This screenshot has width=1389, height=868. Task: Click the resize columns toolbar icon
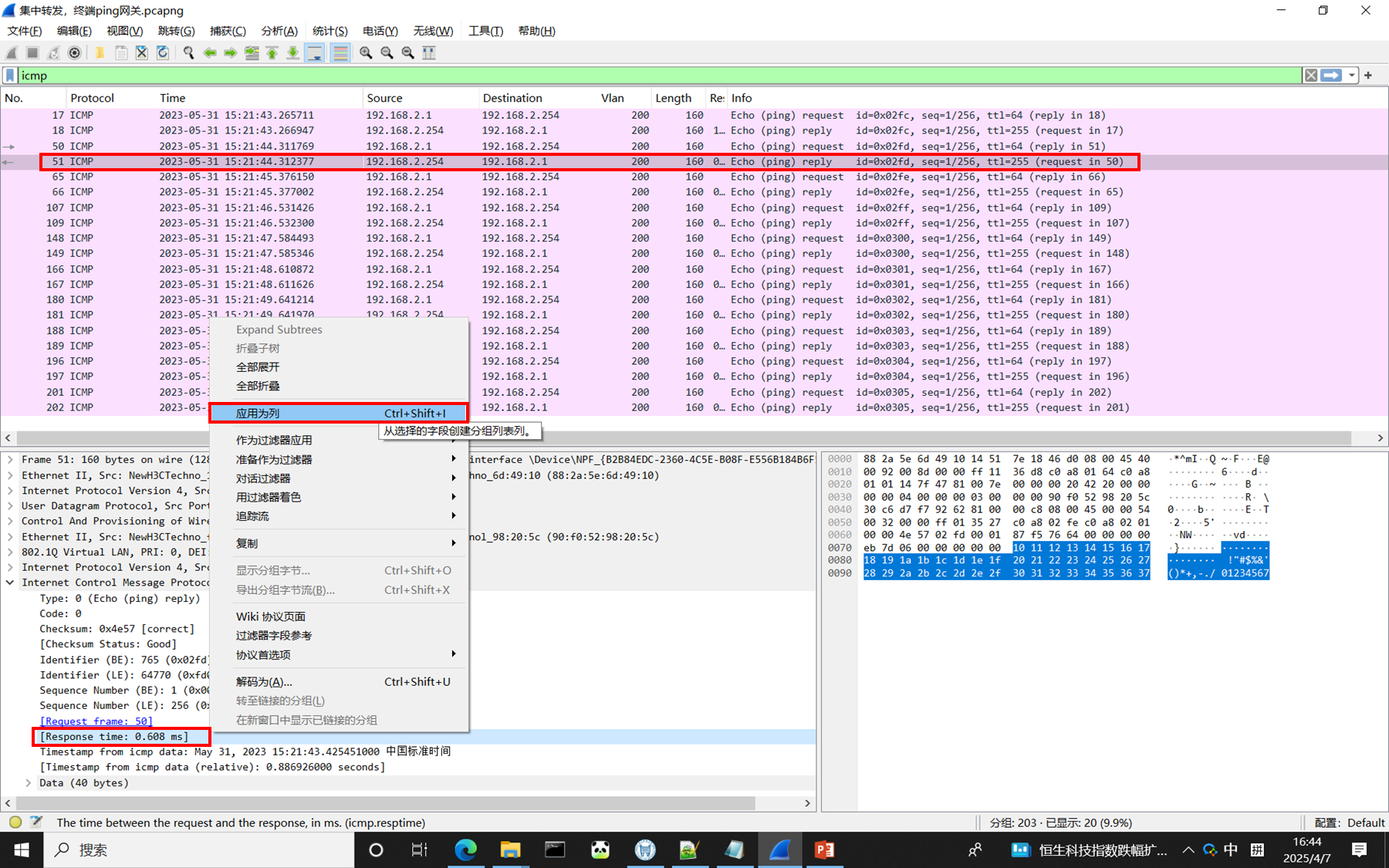click(x=429, y=52)
